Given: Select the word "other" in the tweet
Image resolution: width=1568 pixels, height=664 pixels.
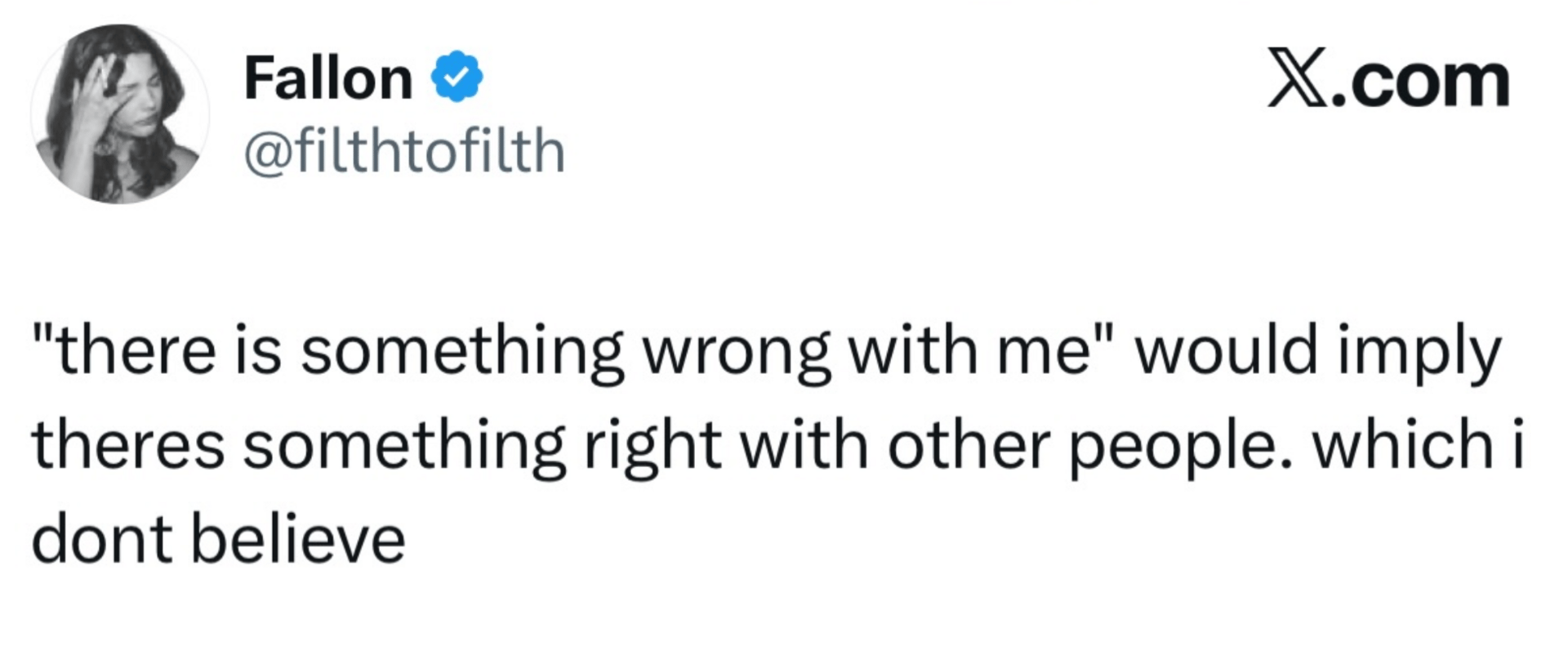Looking at the screenshot, I should point(968,445).
